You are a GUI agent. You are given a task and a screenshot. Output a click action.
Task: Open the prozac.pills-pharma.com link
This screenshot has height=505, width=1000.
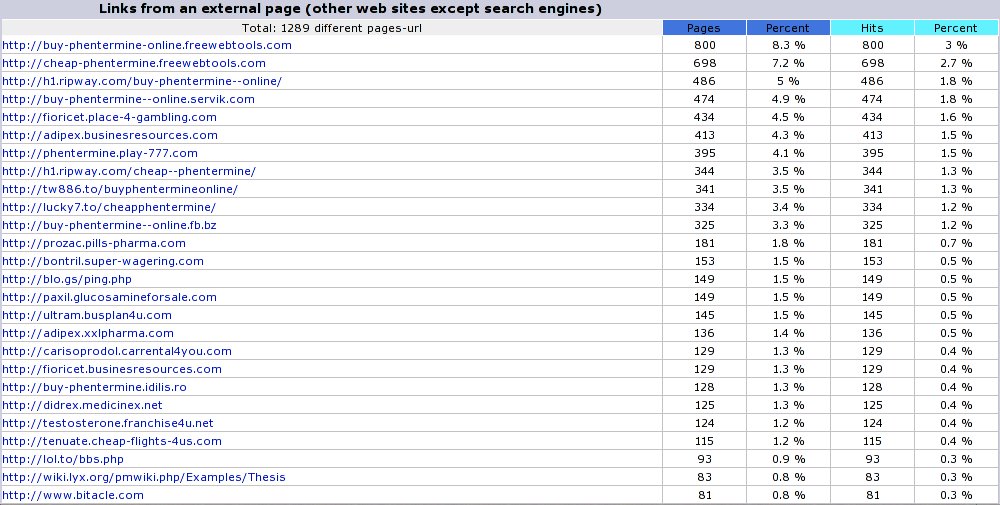(x=94, y=243)
